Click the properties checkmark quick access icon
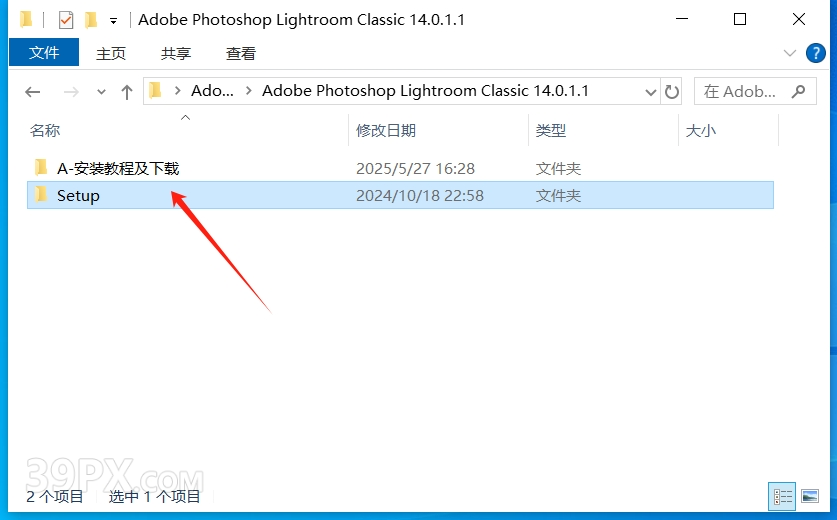 (x=66, y=20)
